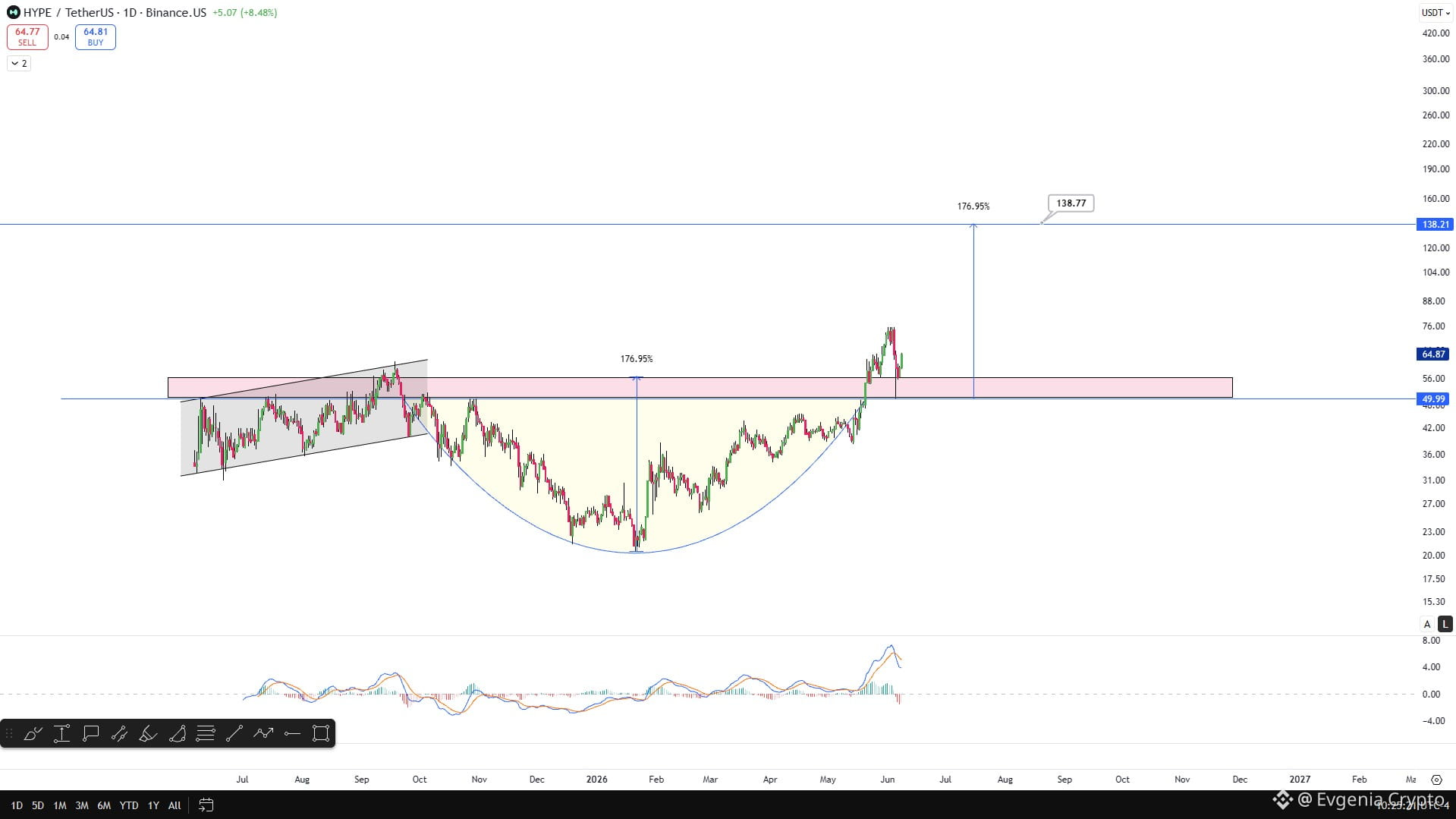Click the 138.21 price axis label
1456x819 pixels.
(x=1435, y=225)
